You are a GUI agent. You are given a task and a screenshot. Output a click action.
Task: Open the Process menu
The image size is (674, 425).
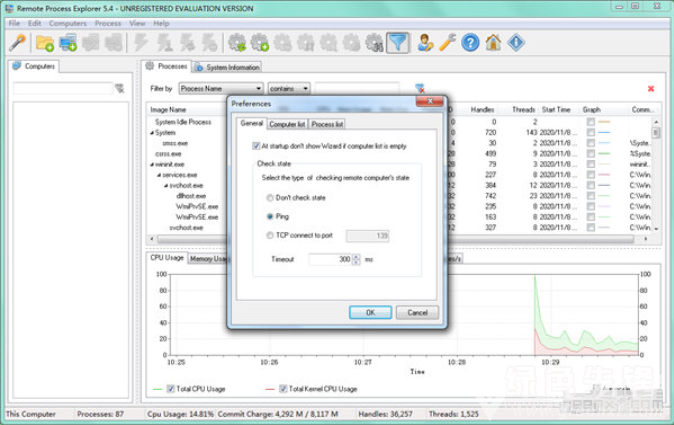click(108, 23)
